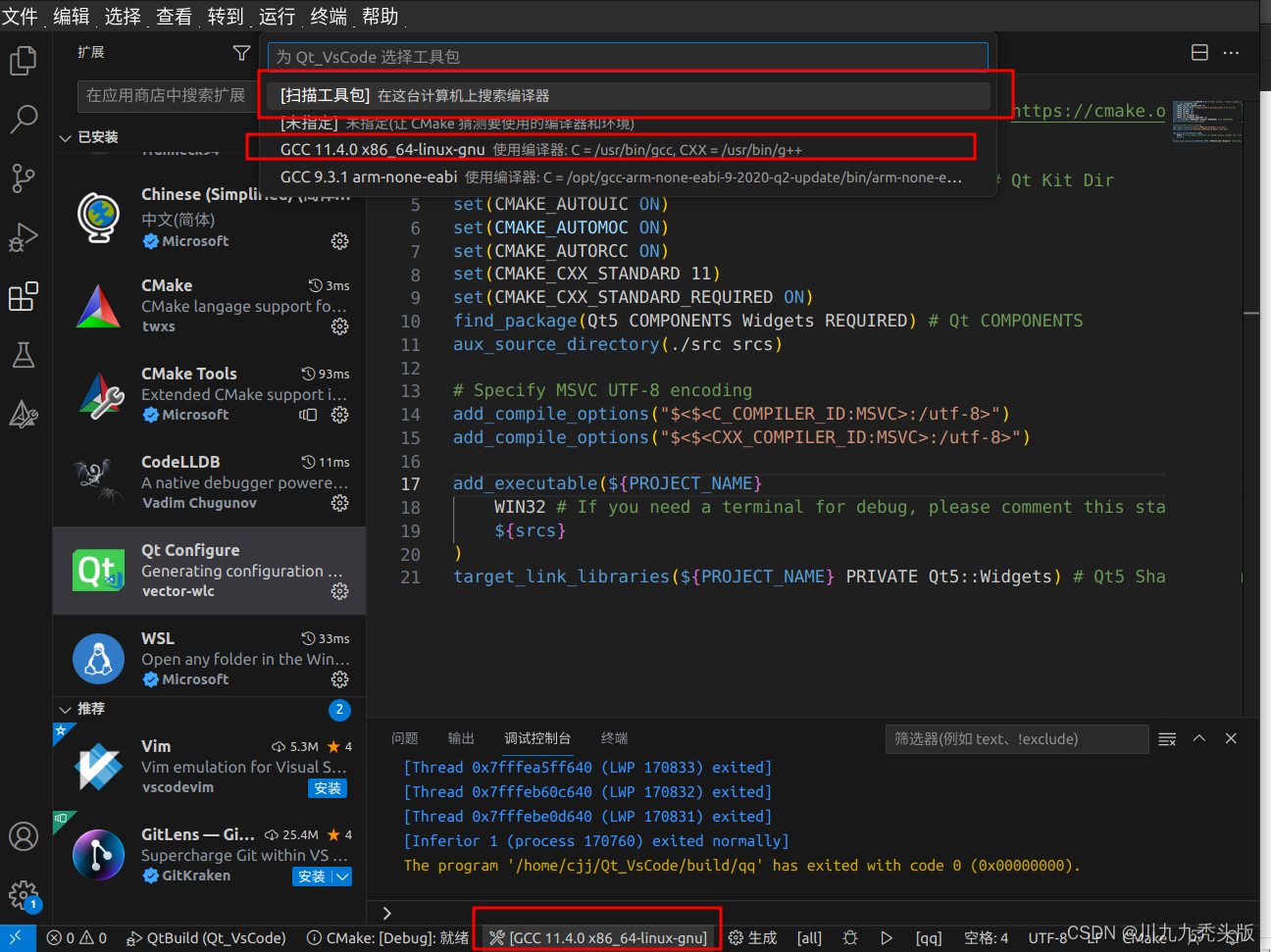This screenshot has width=1271, height=952.
Task: Open the GitLens install options dropdown arrow
Action: click(343, 877)
